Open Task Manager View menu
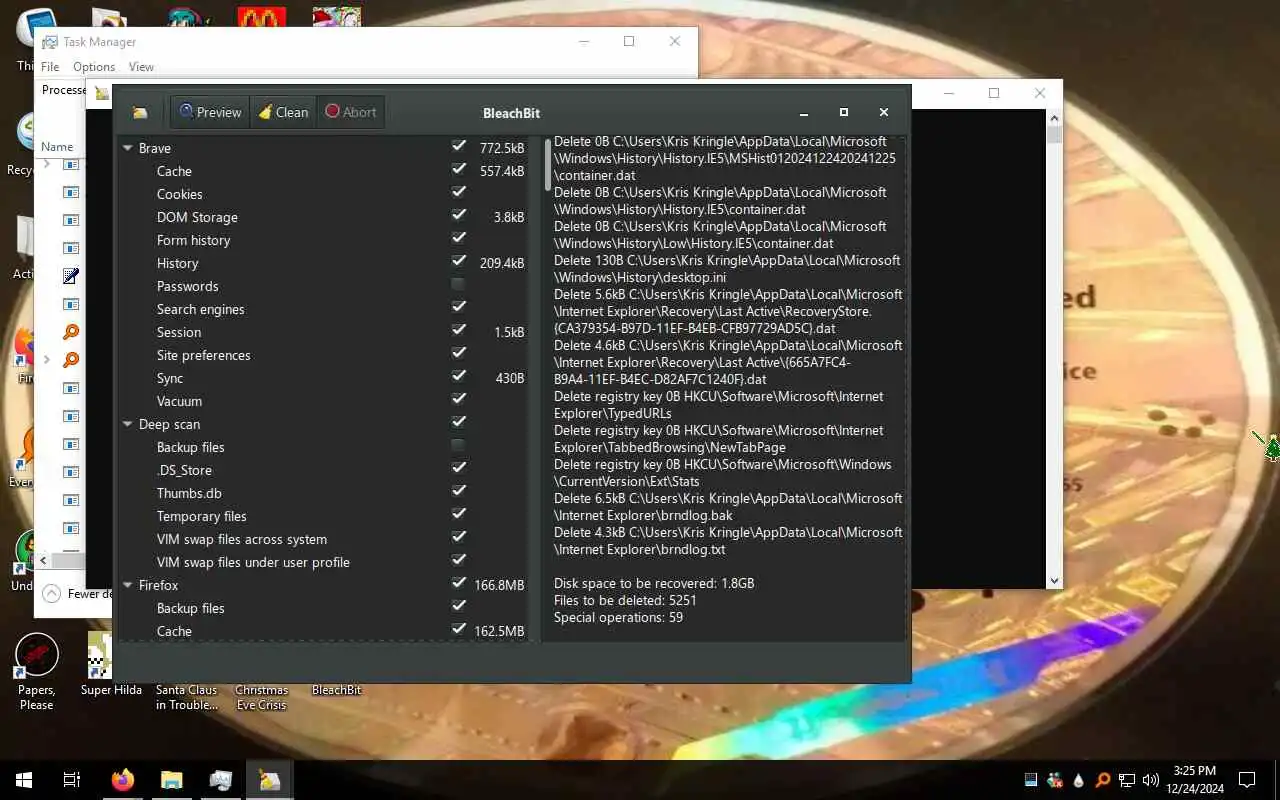 141,67
